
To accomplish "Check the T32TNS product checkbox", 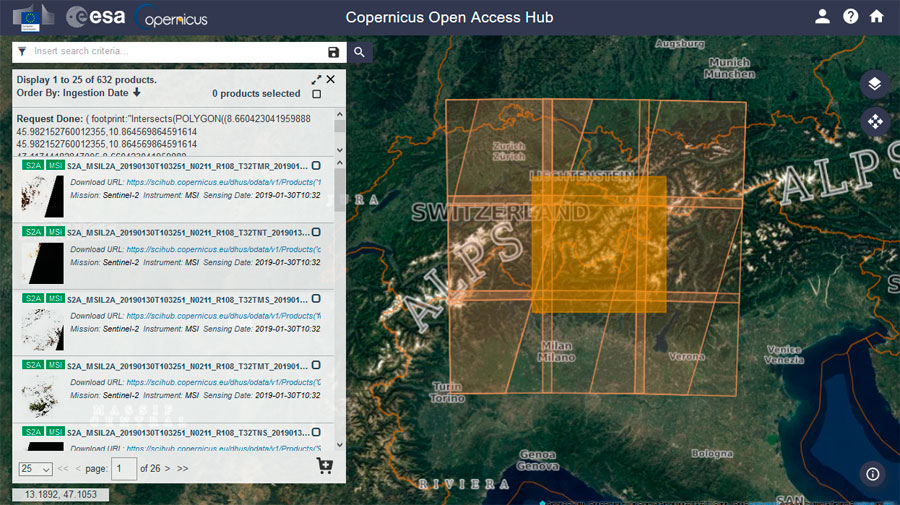I will click(x=316, y=432).
